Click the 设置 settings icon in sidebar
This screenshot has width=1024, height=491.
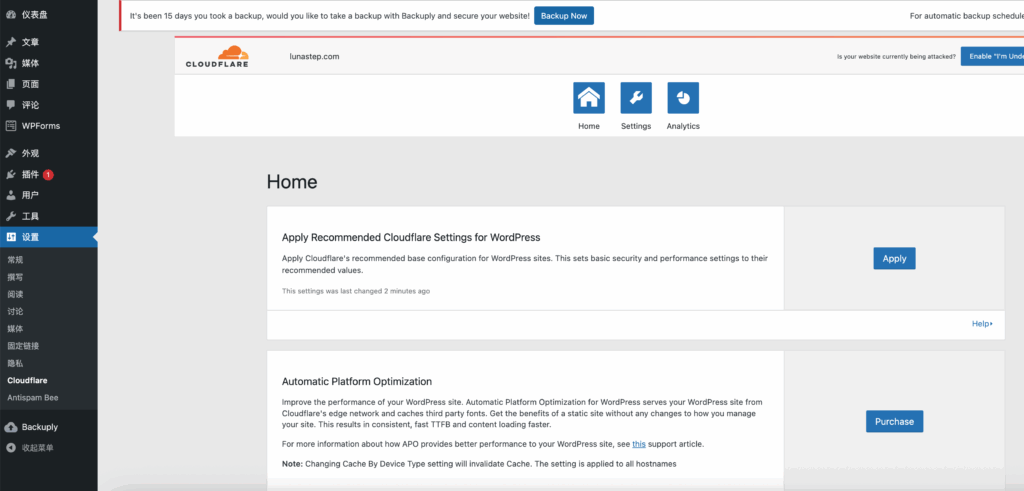pos(10,237)
